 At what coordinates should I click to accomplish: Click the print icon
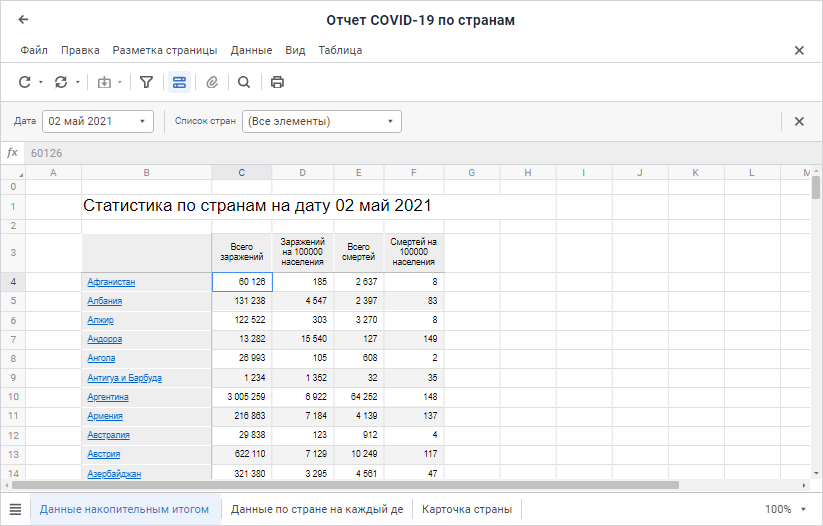tap(277, 82)
